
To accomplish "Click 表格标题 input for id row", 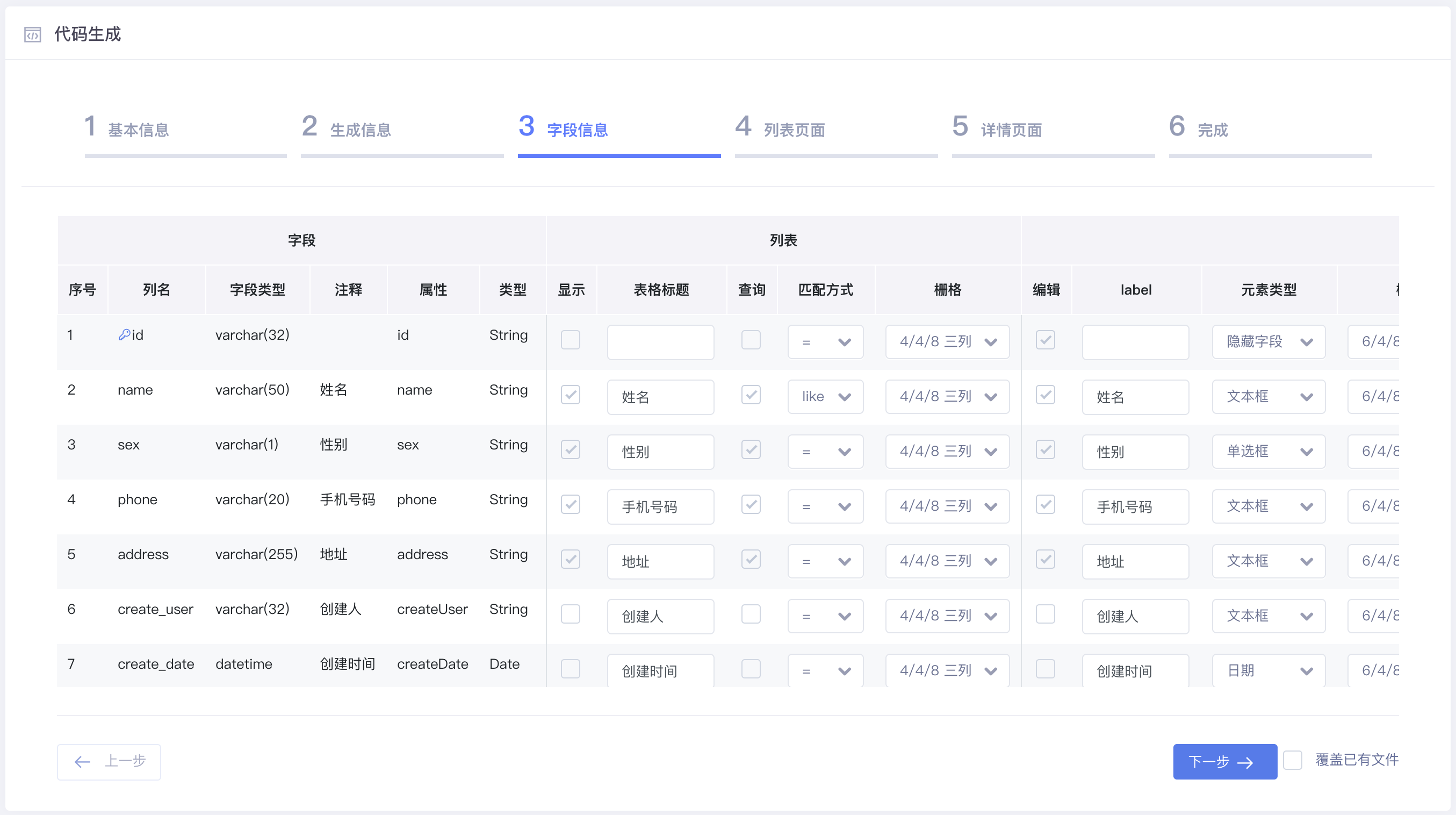I will (x=660, y=342).
